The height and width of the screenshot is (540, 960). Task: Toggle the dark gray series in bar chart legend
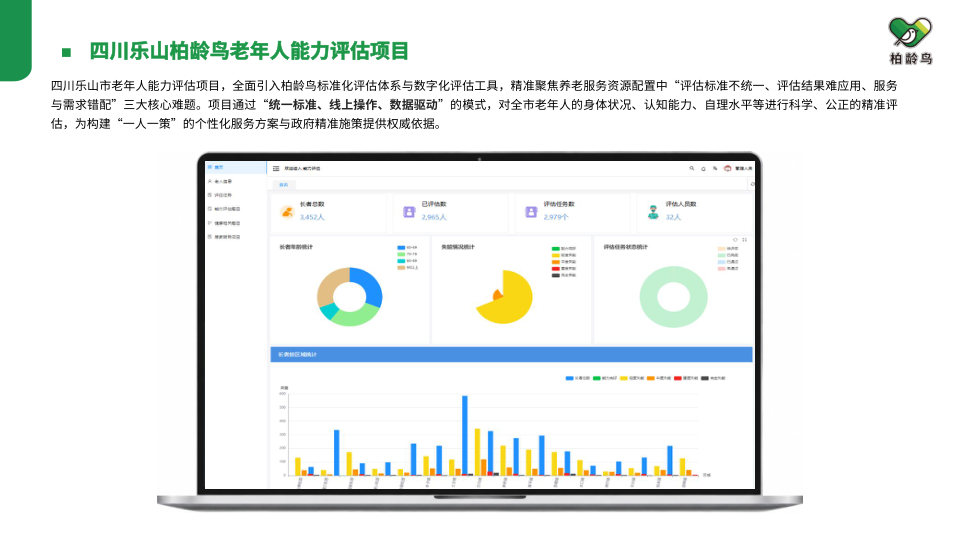705,378
